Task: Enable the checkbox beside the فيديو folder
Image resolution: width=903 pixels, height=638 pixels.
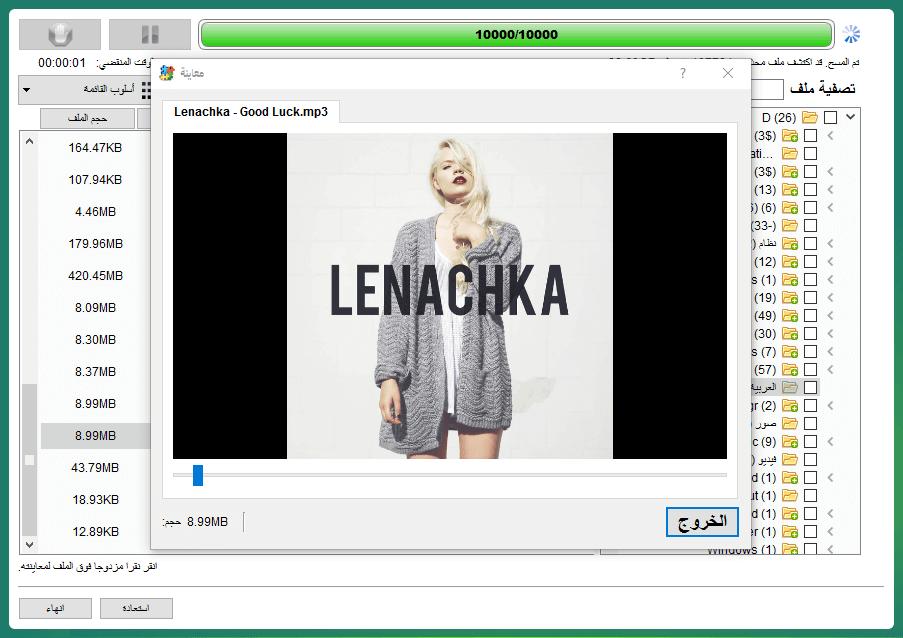Action: click(x=810, y=459)
